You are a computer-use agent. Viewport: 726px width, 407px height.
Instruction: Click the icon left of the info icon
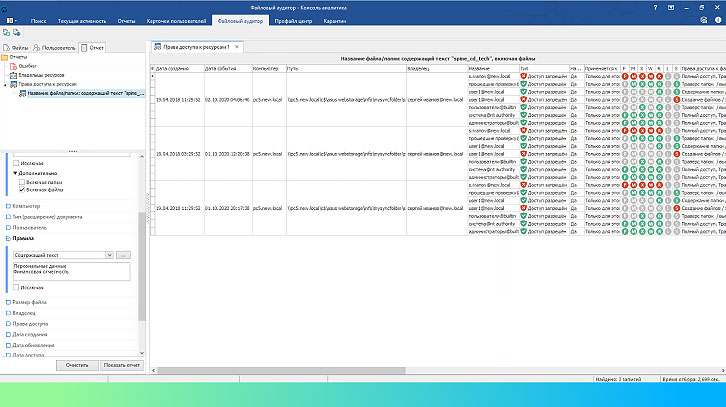[x=704, y=20]
